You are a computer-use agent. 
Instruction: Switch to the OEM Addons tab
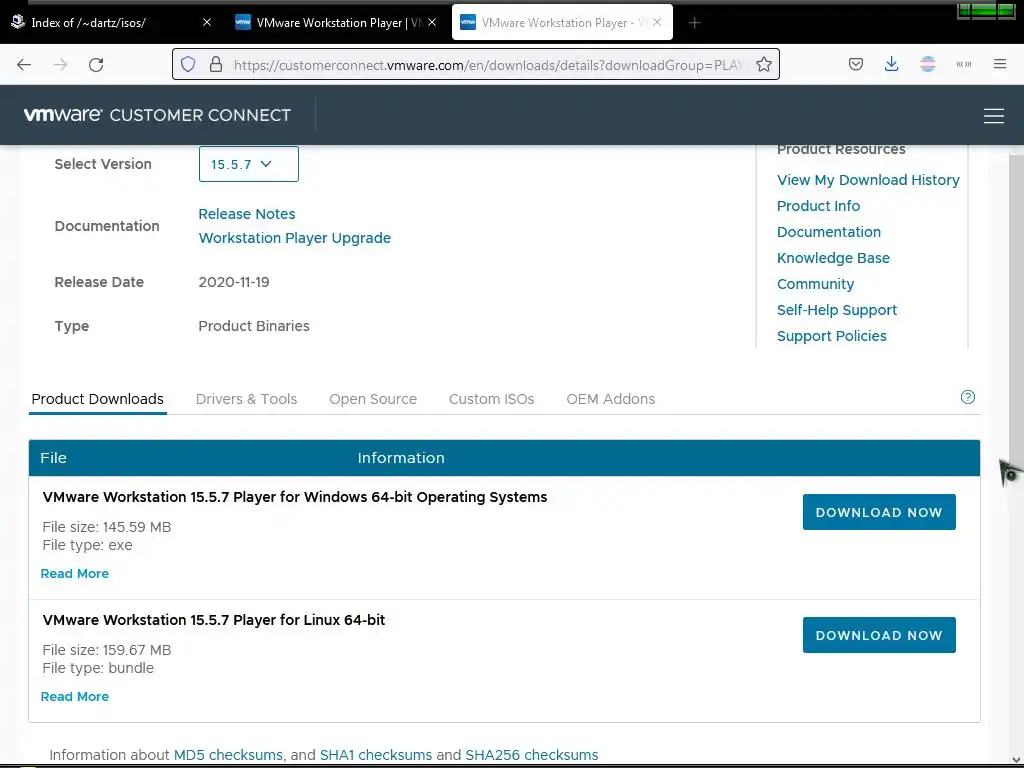pyautogui.click(x=611, y=399)
